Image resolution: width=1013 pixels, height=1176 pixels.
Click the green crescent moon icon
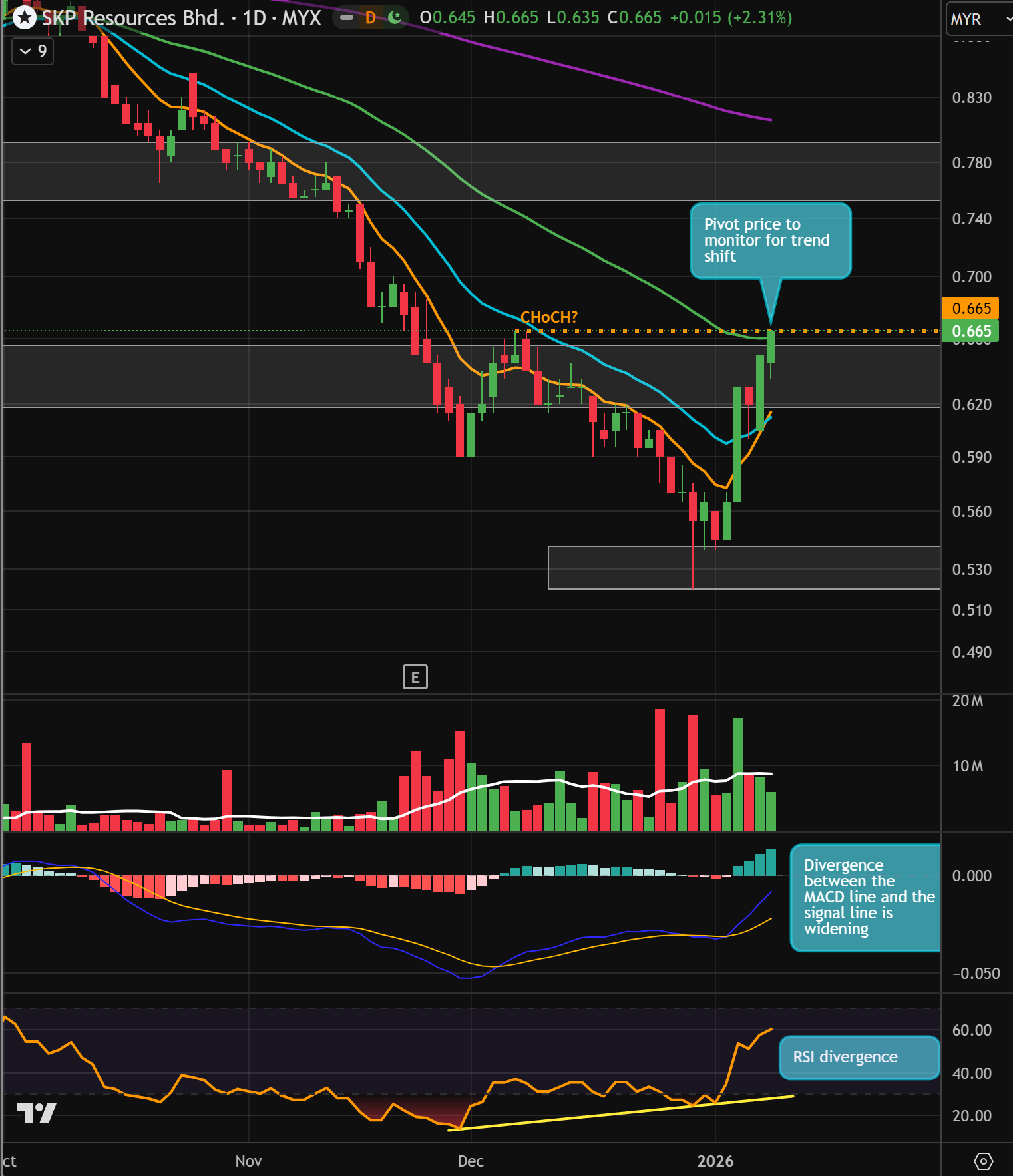[395, 17]
